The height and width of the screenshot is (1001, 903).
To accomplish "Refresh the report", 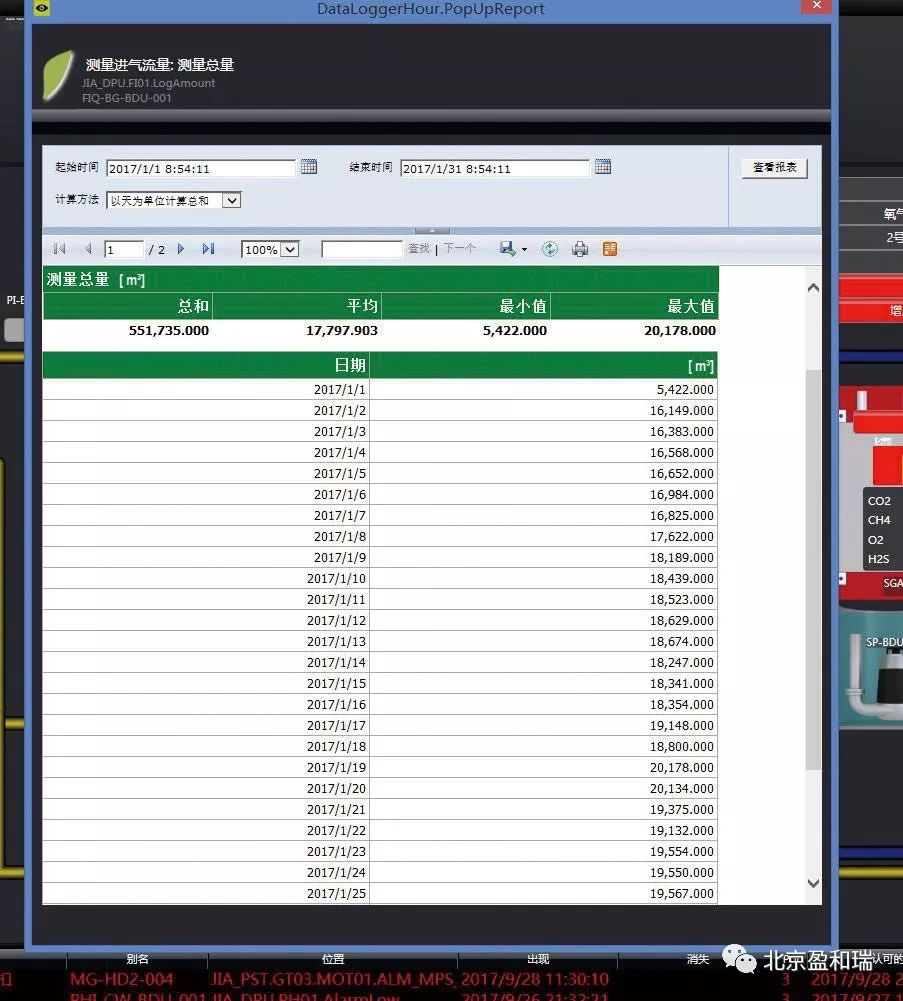I will coord(549,249).
